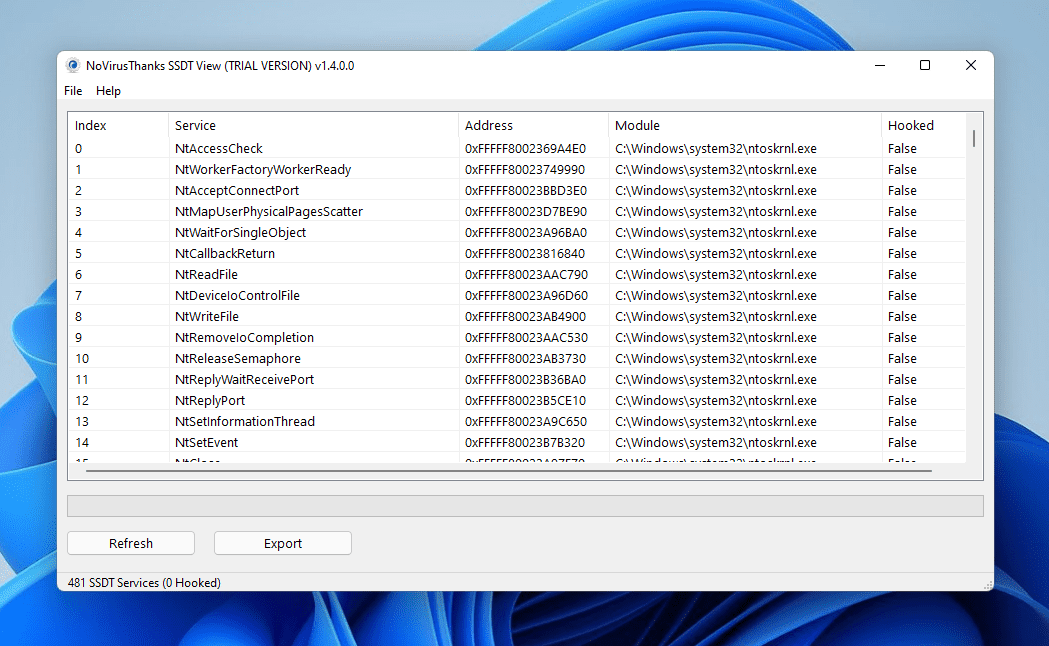The image size is (1049, 646).
Task: Click the horizontal scrollbar of the list
Action: pyautogui.click(x=508, y=471)
